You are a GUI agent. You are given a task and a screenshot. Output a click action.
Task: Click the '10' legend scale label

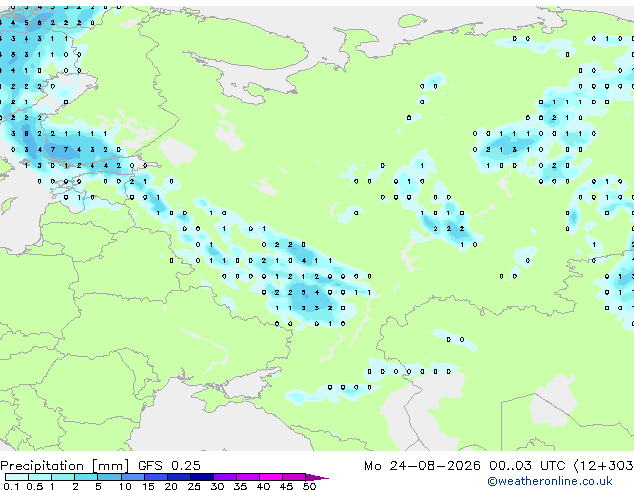[125, 486]
